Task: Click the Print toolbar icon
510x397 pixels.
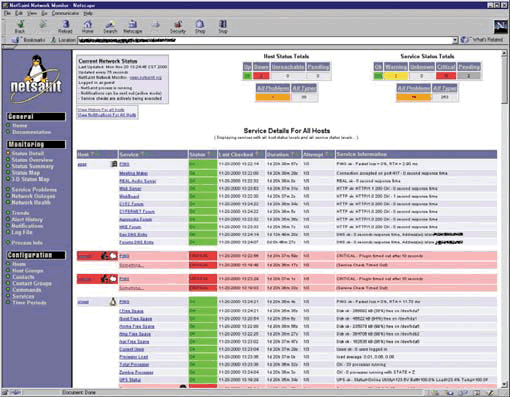Action: pyautogui.click(x=156, y=26)
